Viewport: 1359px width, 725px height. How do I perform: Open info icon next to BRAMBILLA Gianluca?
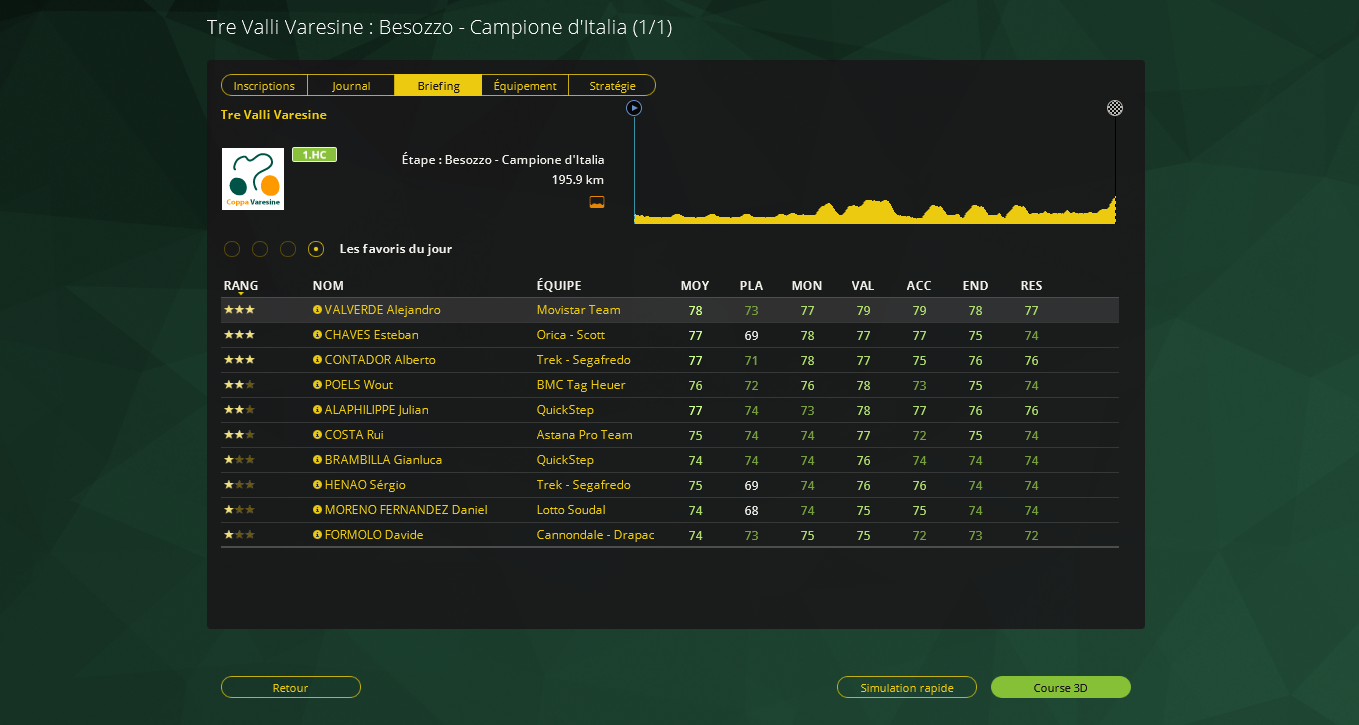click(x=317, y=460)
